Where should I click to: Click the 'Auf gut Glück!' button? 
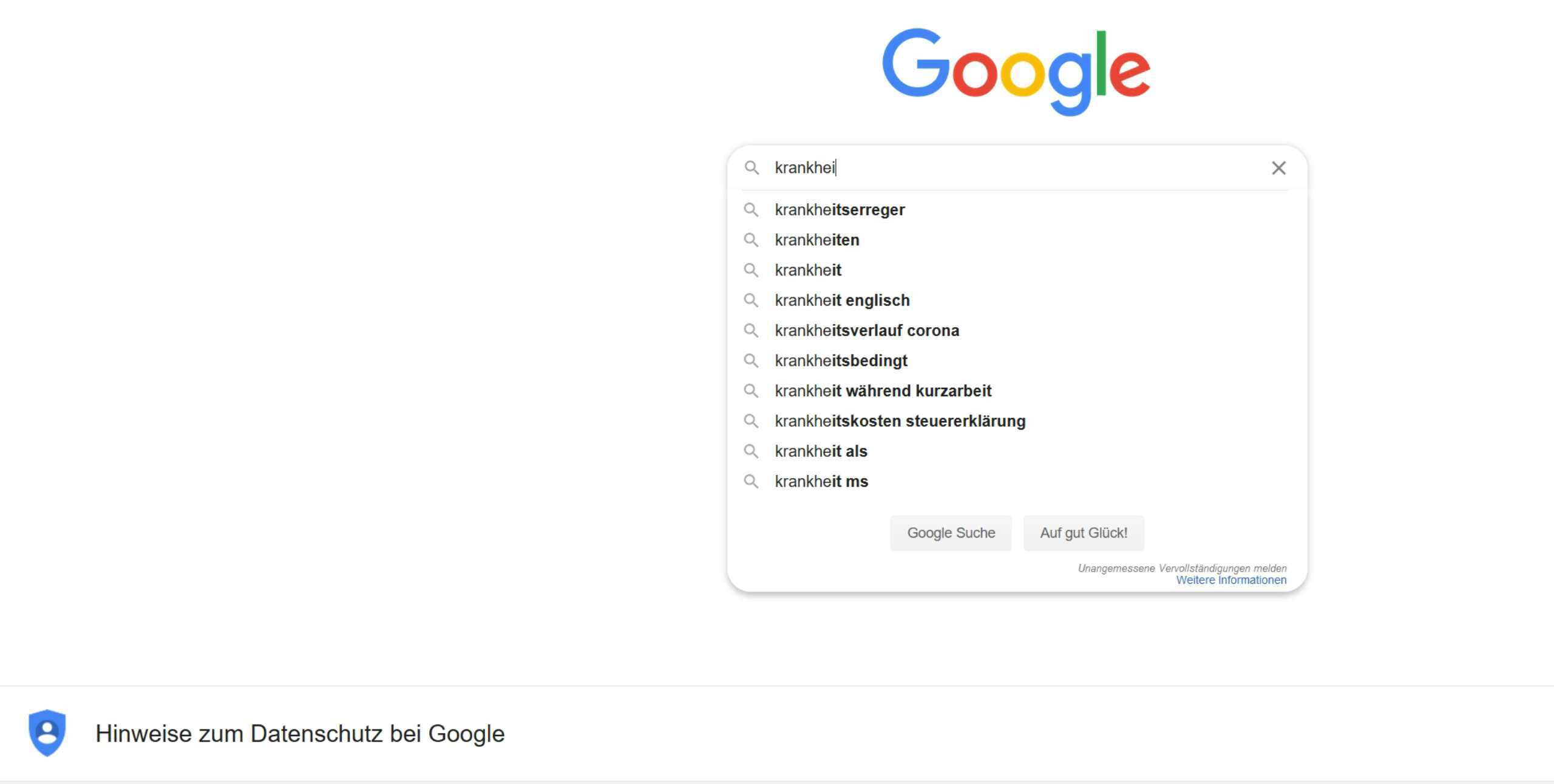click(x=1084, y=533)
